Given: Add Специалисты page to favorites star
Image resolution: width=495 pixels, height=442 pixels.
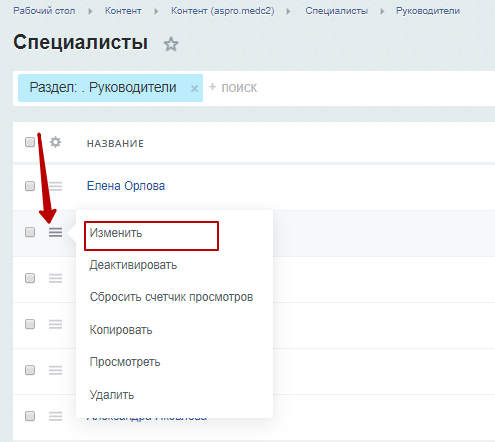Looking at the screenshot, I should pos(171,44).
